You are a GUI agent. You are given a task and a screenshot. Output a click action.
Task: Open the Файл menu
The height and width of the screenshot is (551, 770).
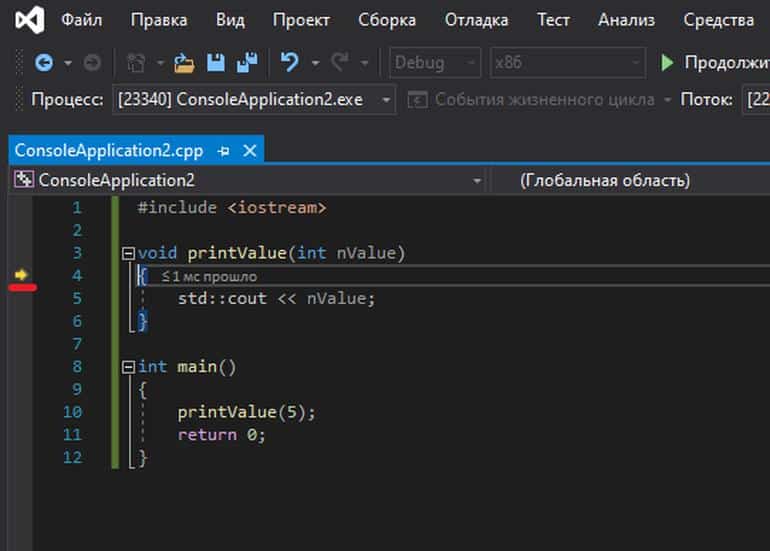coord(82,20)
